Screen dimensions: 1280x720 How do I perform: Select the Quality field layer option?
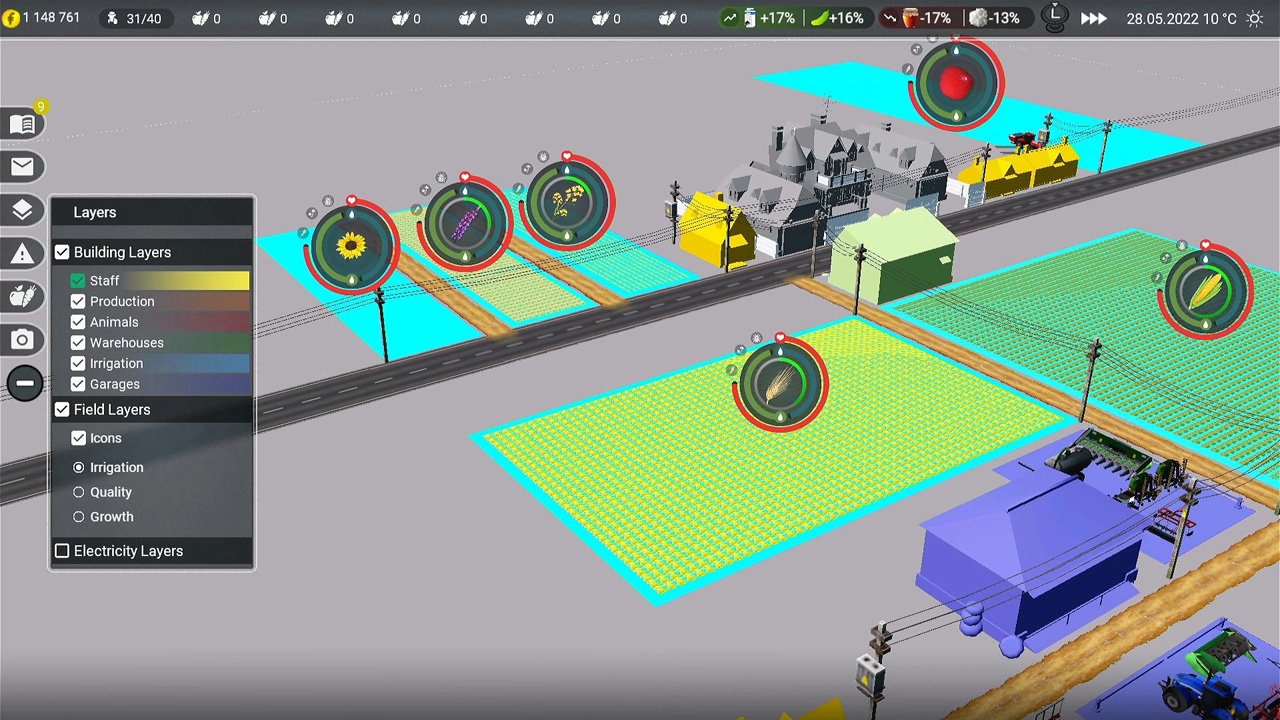79,492
